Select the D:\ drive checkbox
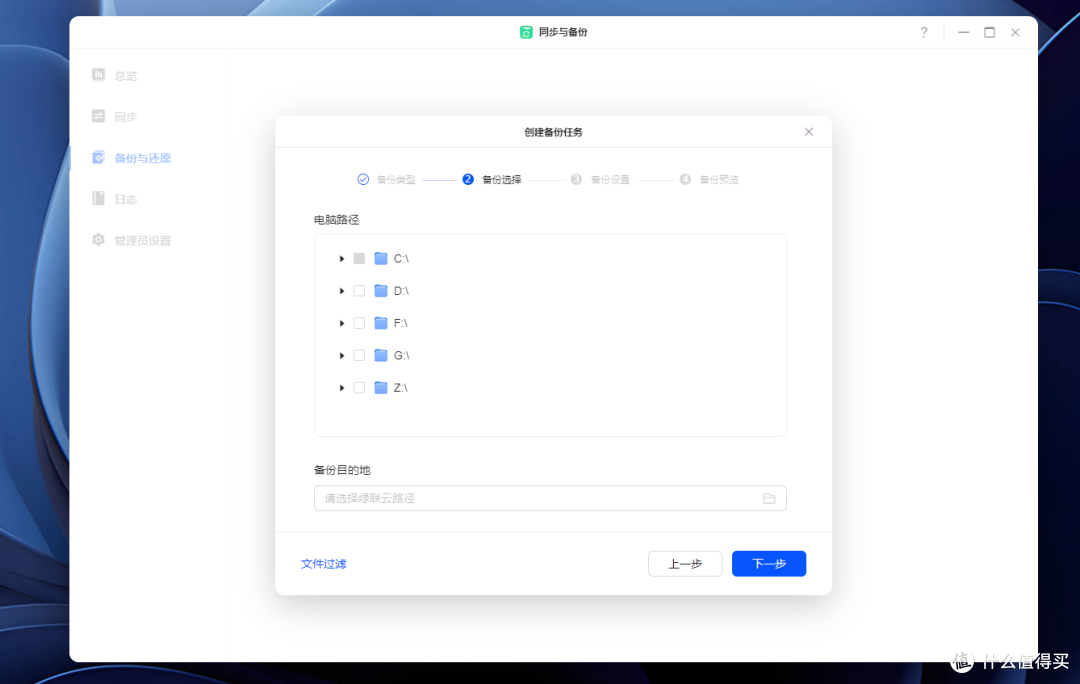The image size is (1080, 684). click(x=361, y=290)
